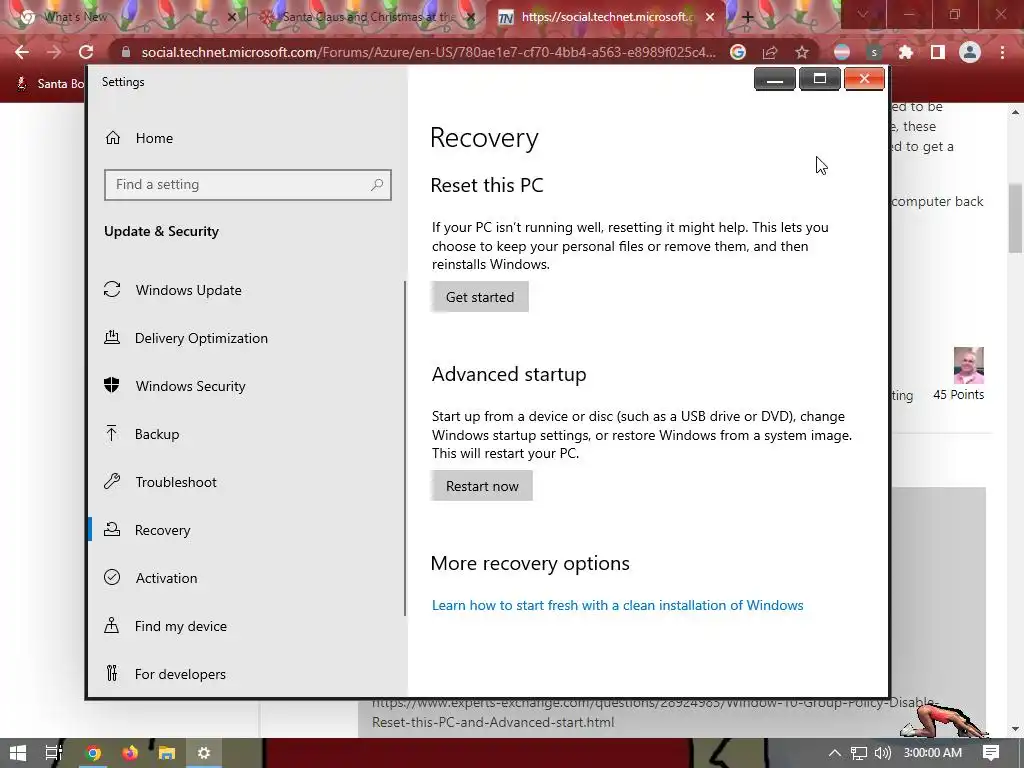Open the taskbar clock showing 3:00:00 AM

pyautogui.click(x=933, y=753)
